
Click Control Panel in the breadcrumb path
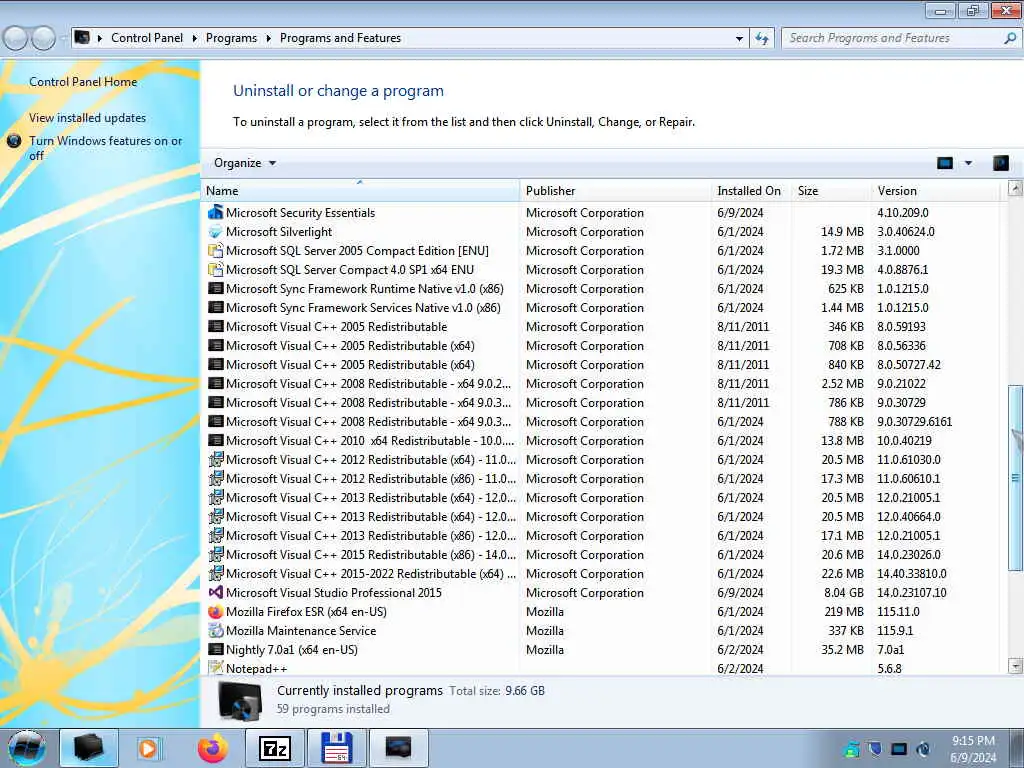coord(147,38)
